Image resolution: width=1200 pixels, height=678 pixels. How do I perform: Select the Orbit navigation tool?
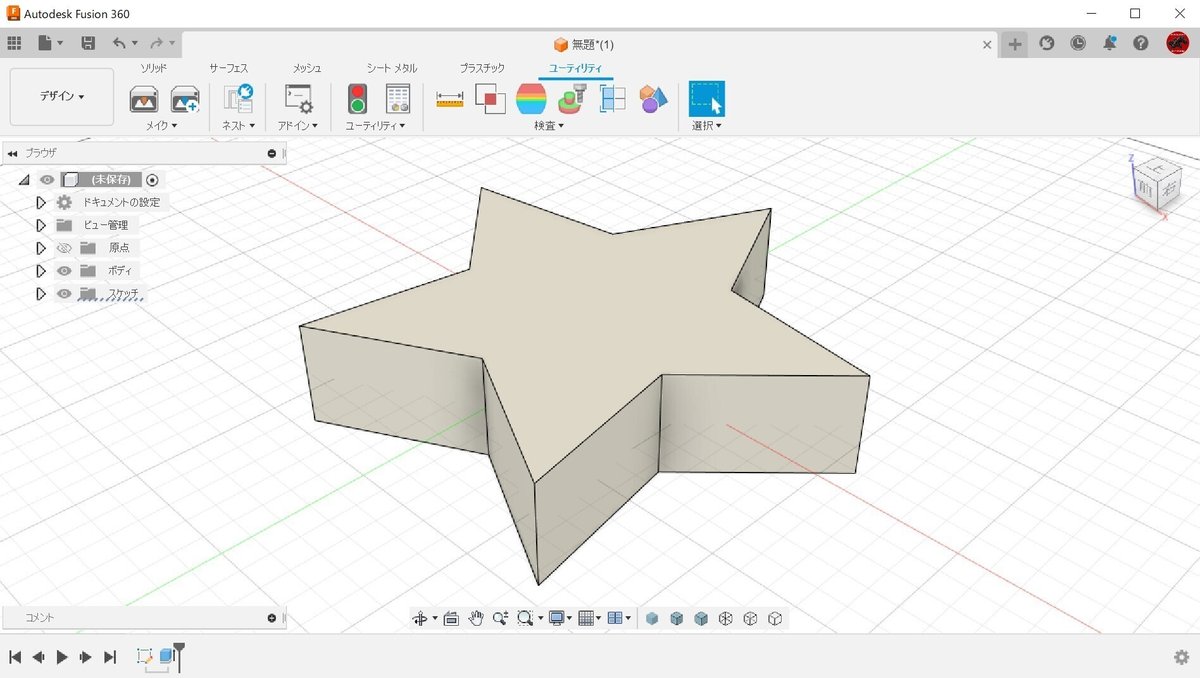[x=421, y=619]
